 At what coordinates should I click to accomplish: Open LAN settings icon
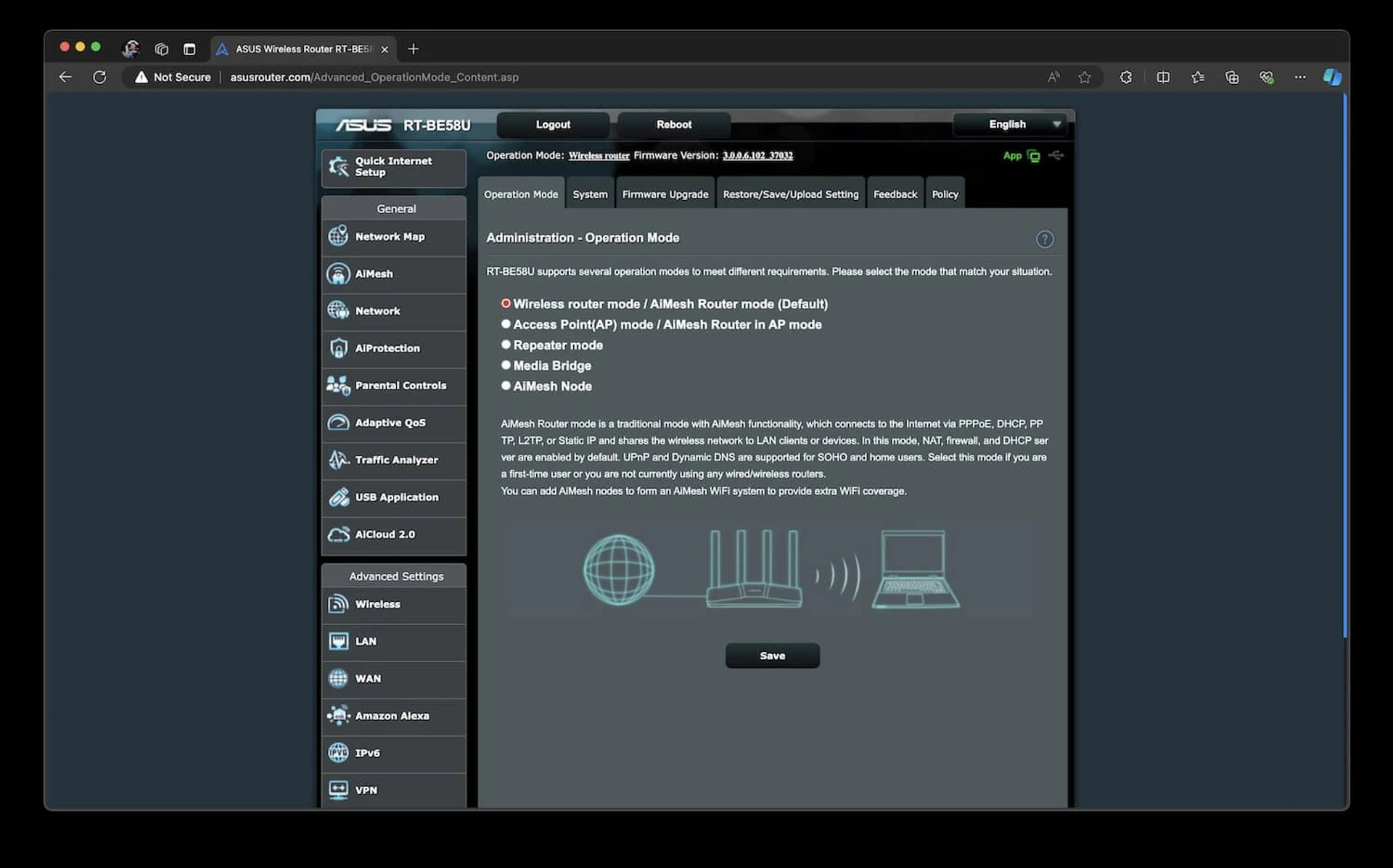coord(338,641)
